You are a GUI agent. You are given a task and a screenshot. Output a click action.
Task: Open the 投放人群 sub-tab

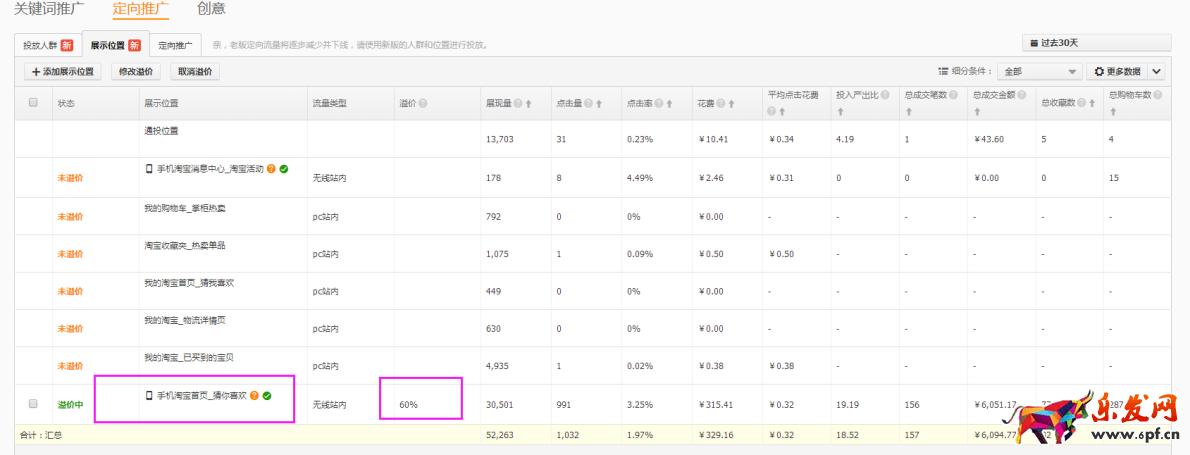click(48, 45)
